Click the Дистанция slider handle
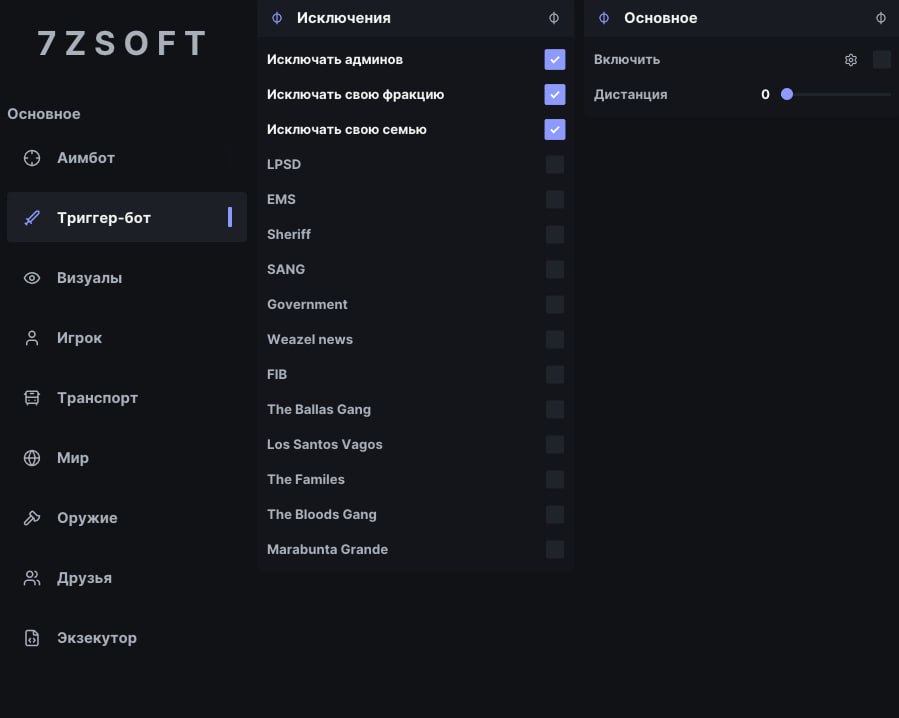The height and width of the screenshot is (718, 899). tap(787, 95)
